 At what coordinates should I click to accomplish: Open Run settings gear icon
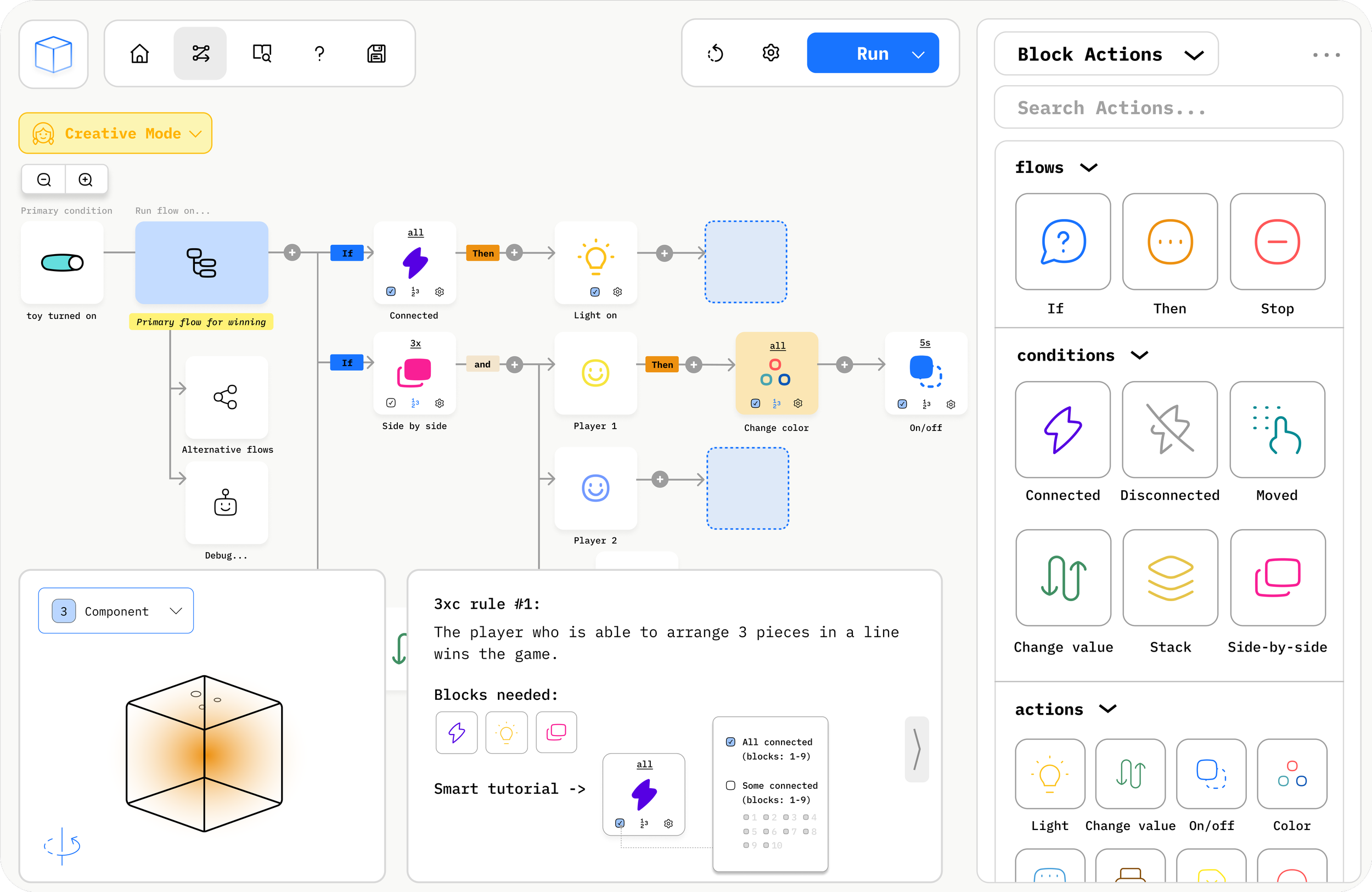coord(770,53)
